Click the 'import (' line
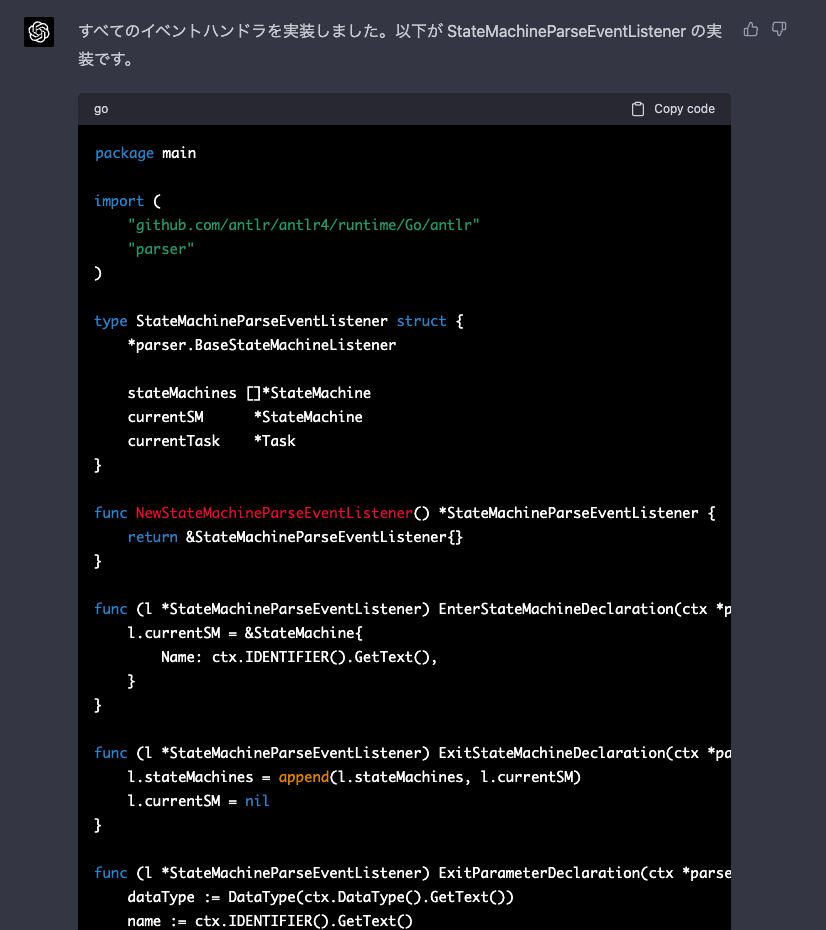The width and height of the screenshot is (826, 930). (x=127, y=201)
